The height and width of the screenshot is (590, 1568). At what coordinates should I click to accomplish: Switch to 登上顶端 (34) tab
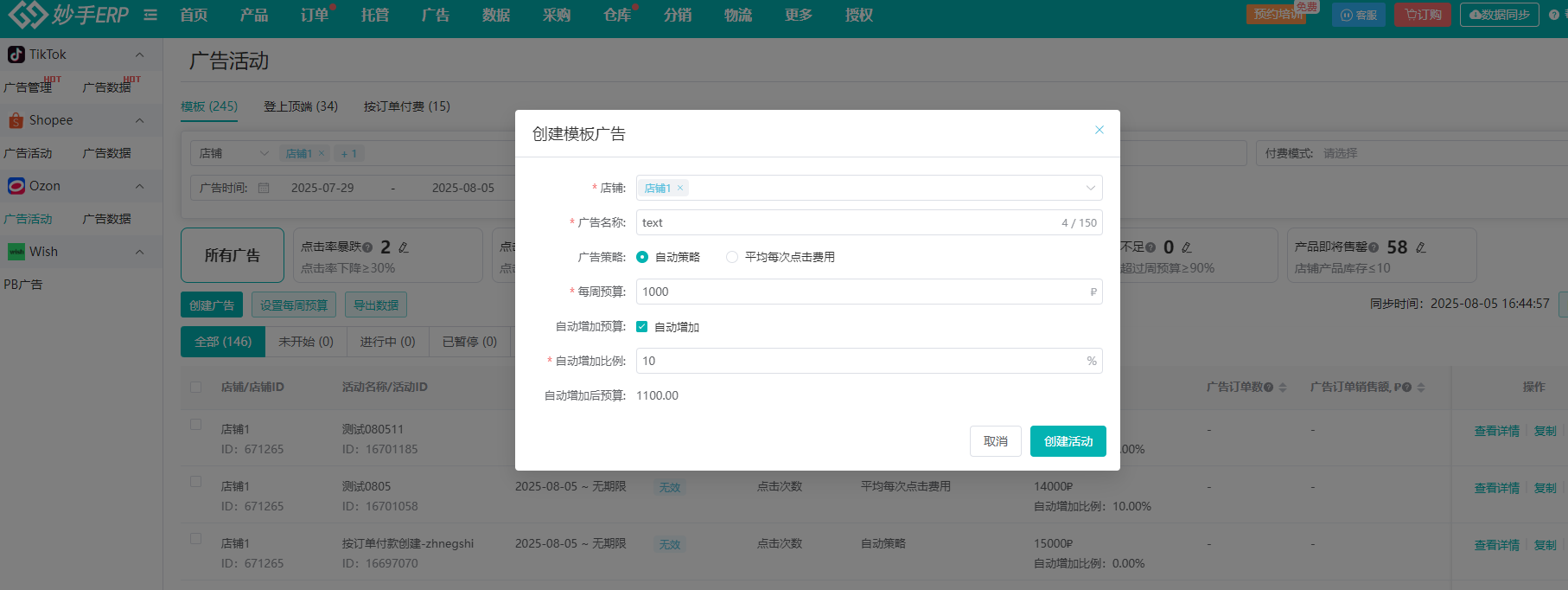tap(301, 106)
